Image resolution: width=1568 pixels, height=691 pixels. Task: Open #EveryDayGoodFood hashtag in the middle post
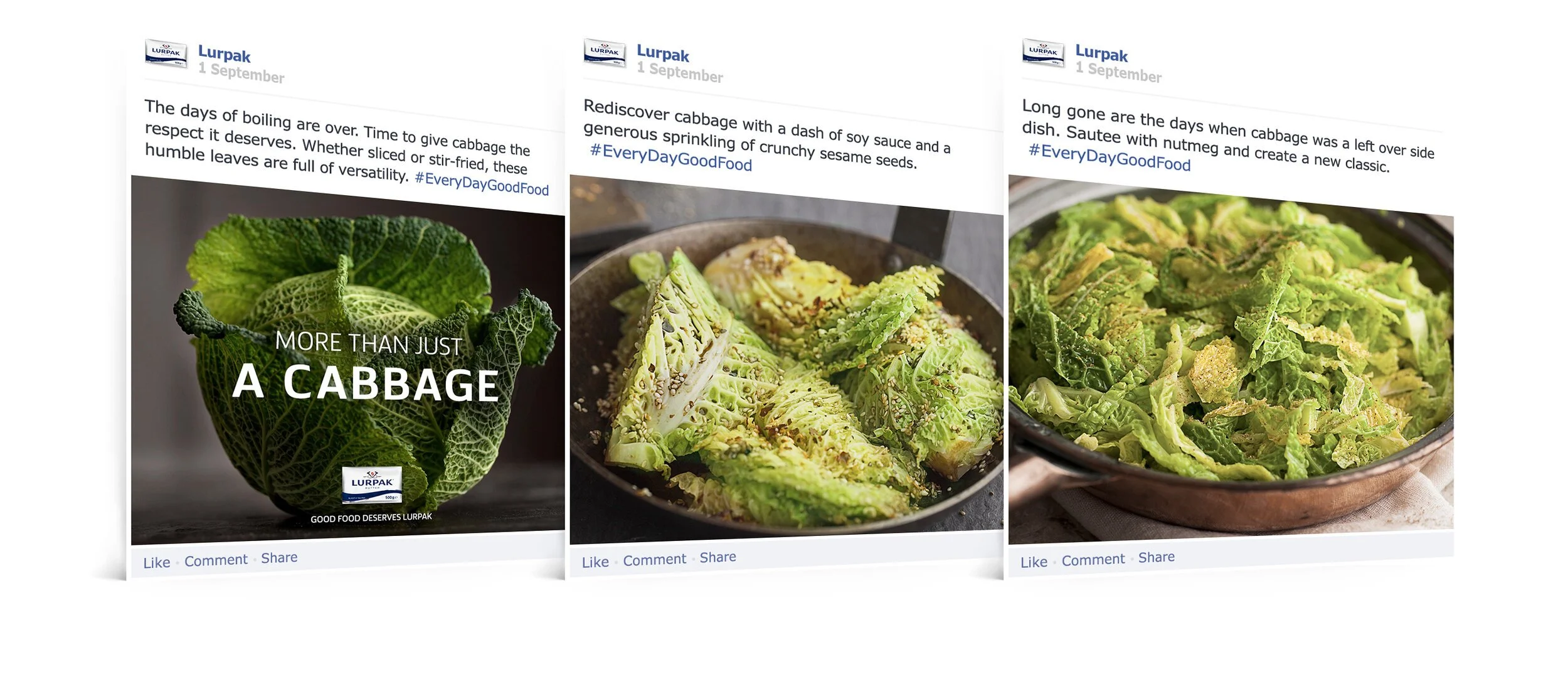(x=670, y=158)
